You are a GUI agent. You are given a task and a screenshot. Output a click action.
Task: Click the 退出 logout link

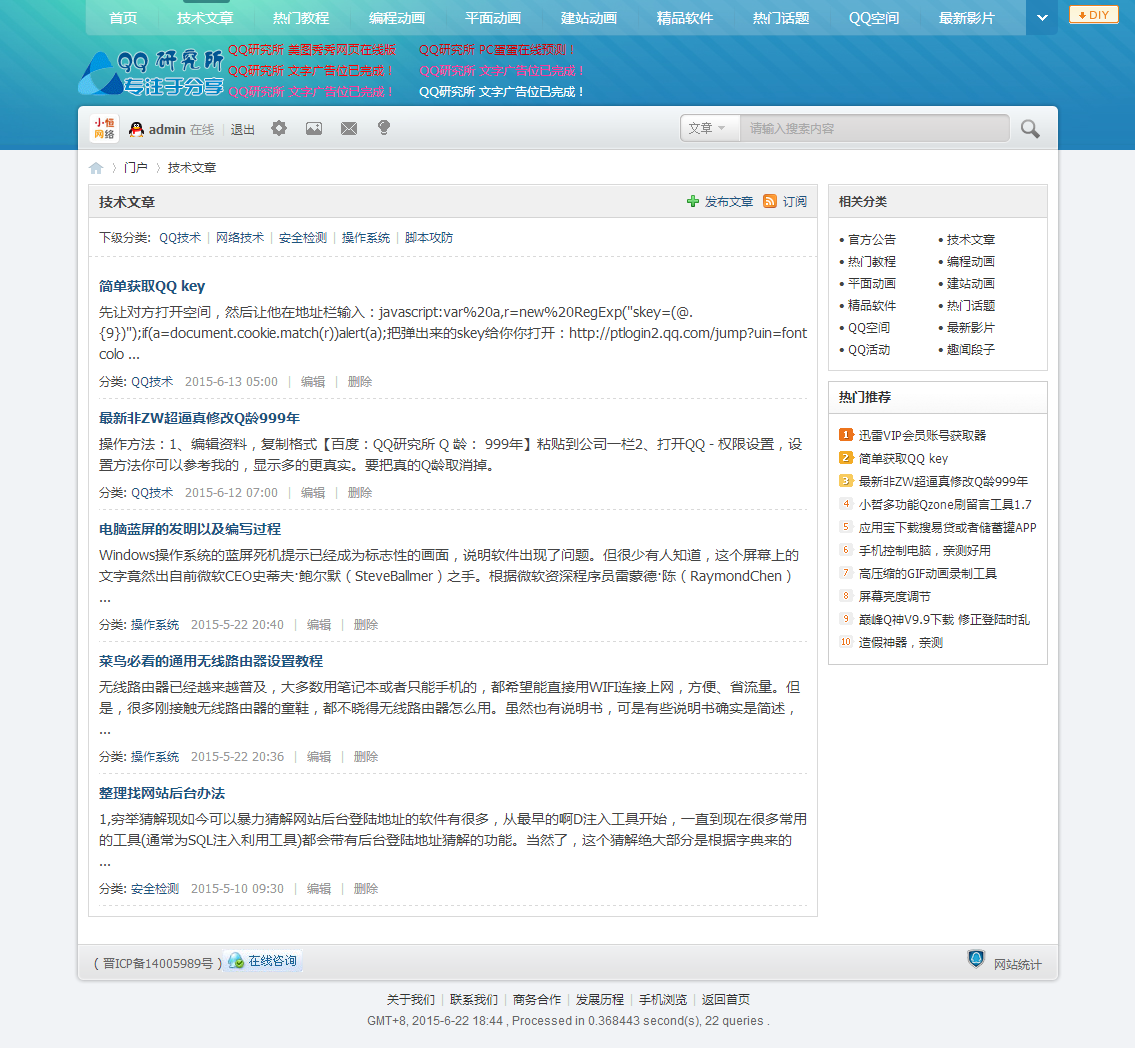click(242, 130)
